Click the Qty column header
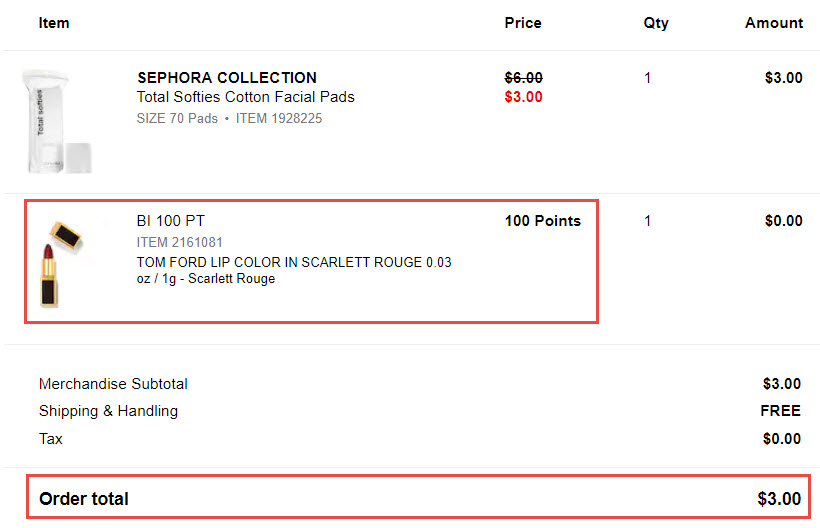 [x=656, y=24]
